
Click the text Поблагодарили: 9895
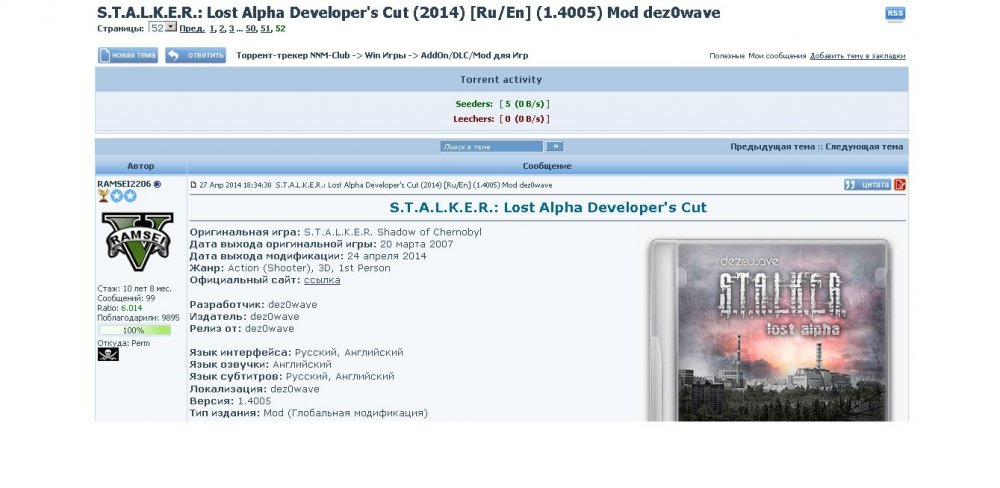138,318
